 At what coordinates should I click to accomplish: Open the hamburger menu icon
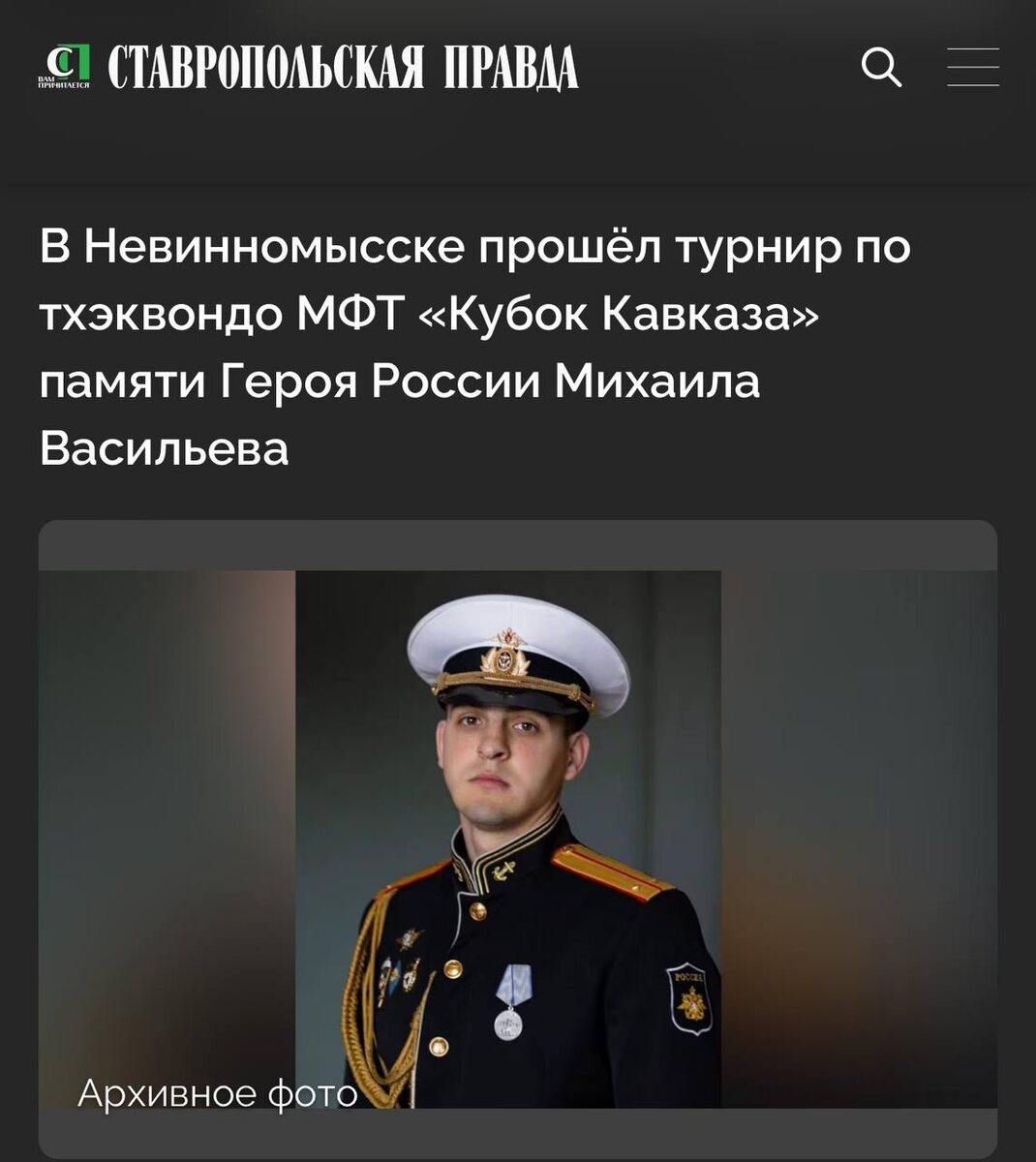pyautogui.click(x=973, y=67)
